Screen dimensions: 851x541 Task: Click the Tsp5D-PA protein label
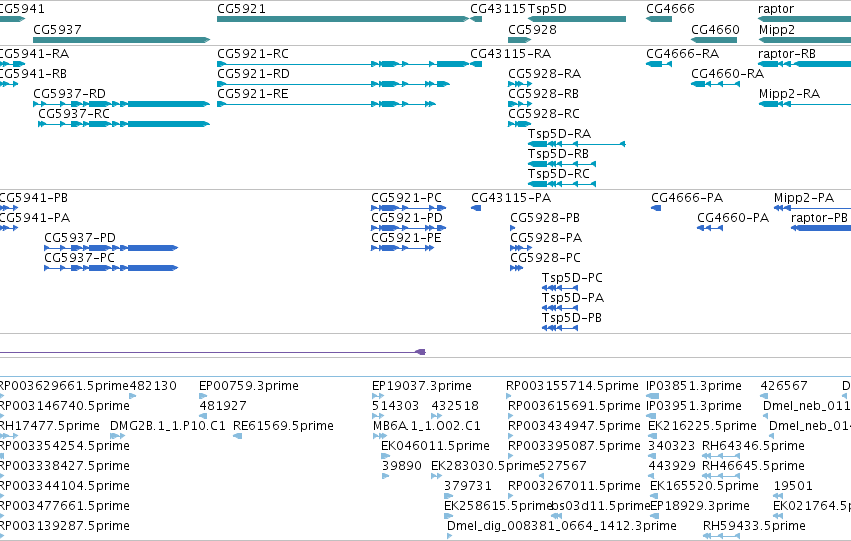[573, 298]
